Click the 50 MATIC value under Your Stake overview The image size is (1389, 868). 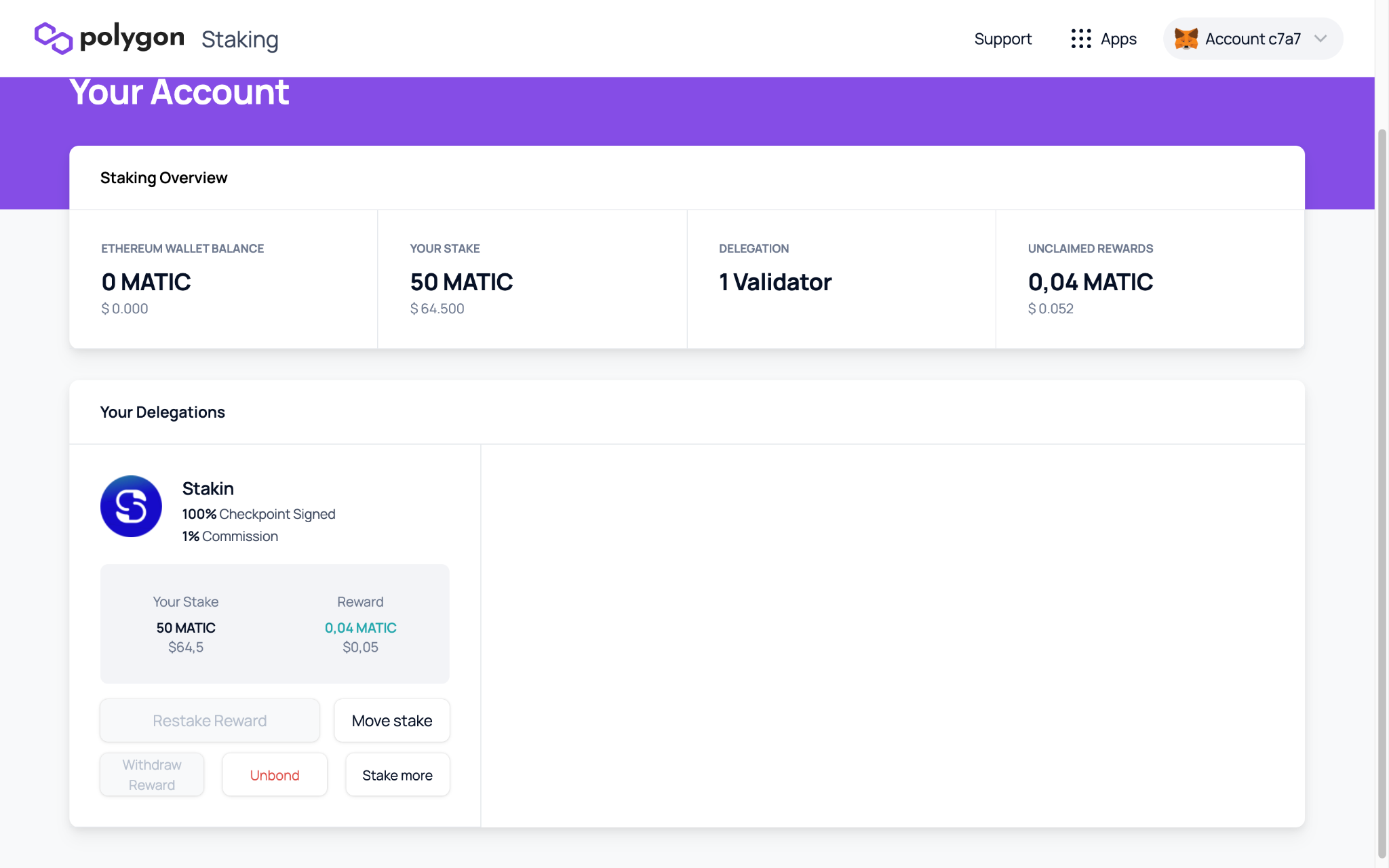pyautogui.click(x=461, y=281)
